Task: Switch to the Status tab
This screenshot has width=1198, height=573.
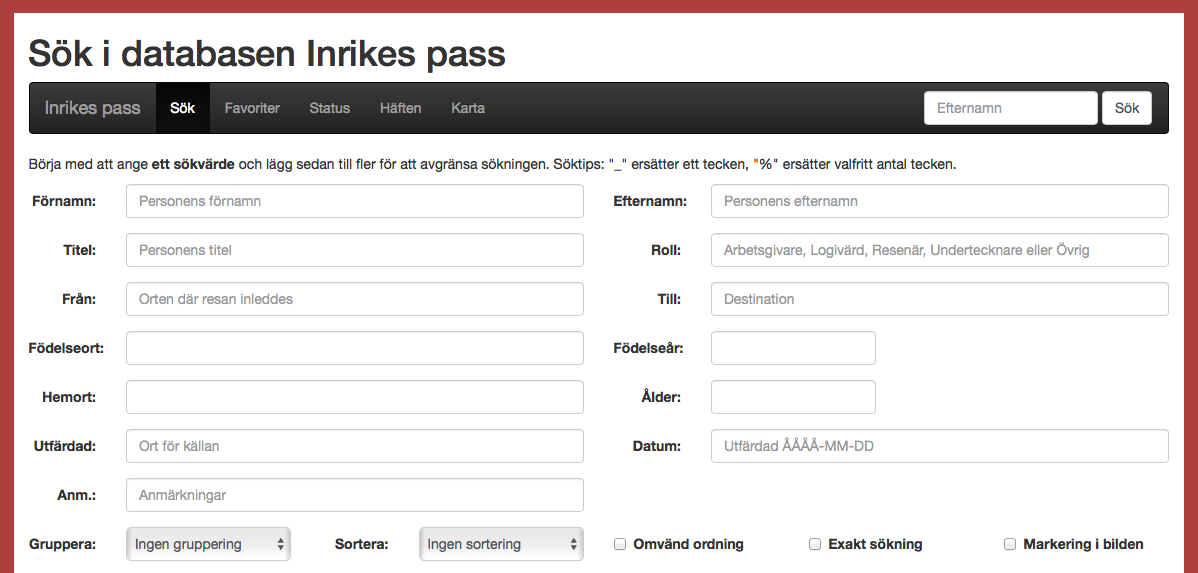Action: point(329,108)
